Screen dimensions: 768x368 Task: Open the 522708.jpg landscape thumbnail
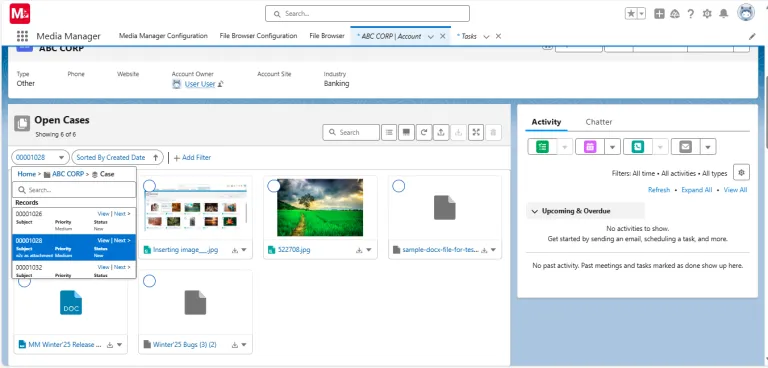point(320,207)
